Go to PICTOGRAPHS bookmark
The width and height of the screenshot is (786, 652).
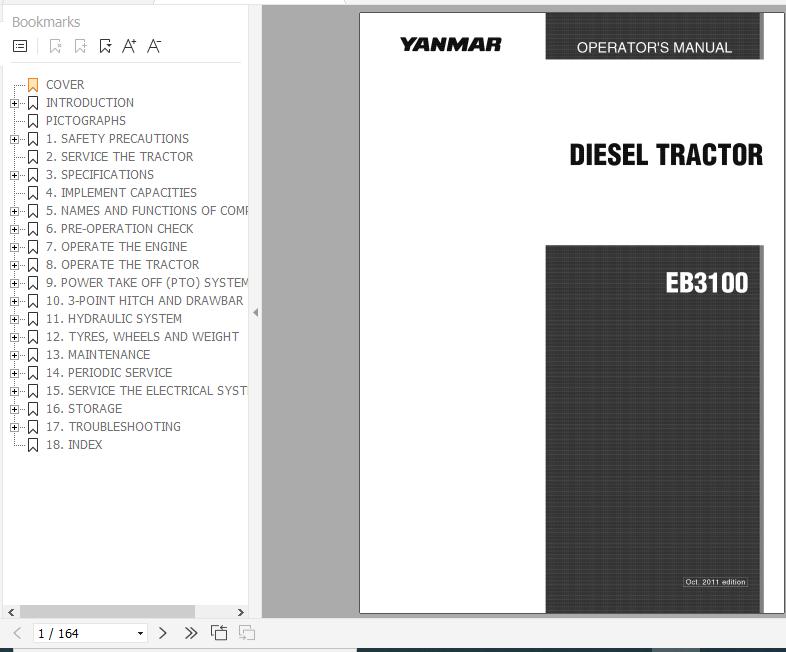pos(86,121)
